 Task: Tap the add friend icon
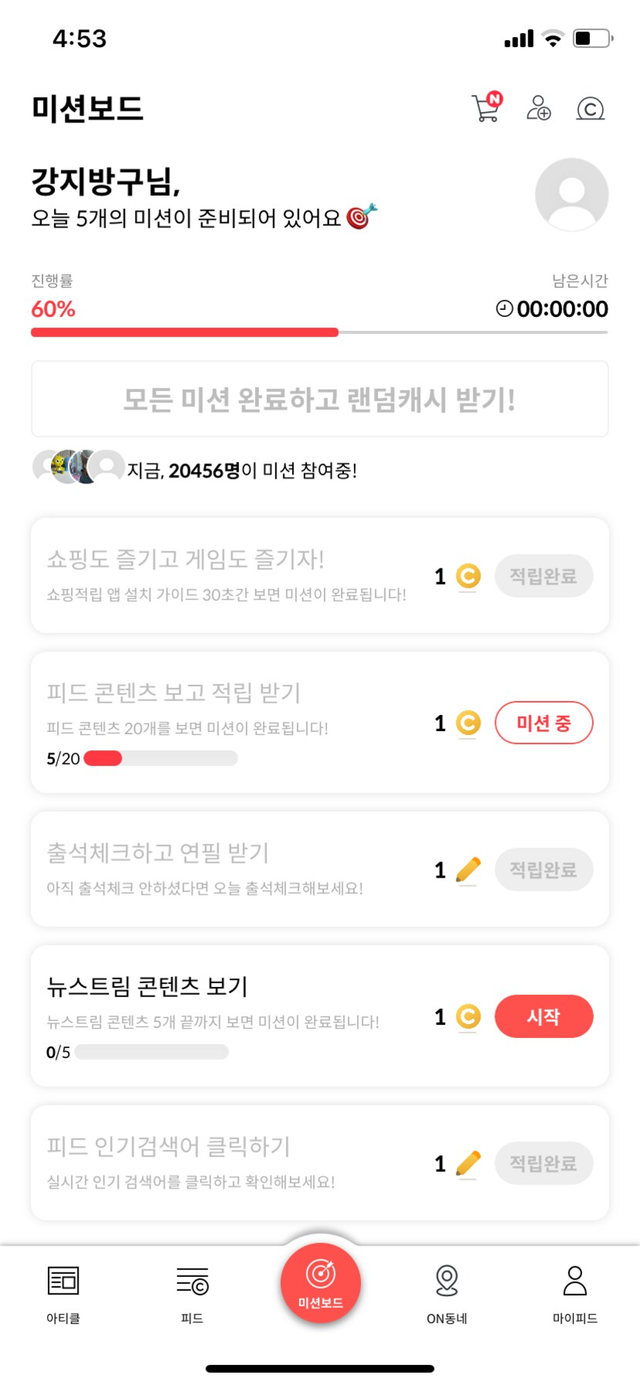coord(540,108)
